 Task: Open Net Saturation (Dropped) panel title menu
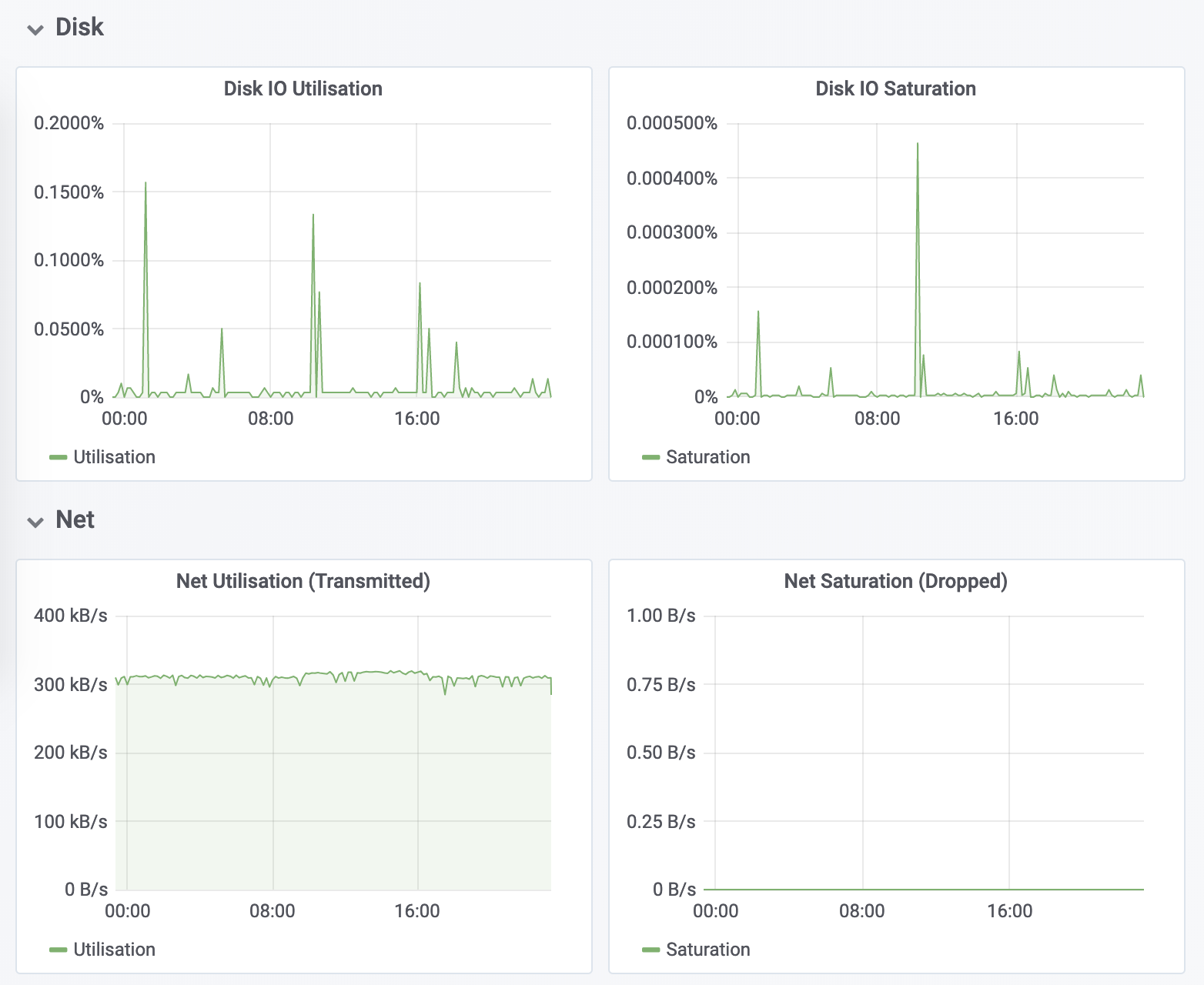tap(895, 581)
